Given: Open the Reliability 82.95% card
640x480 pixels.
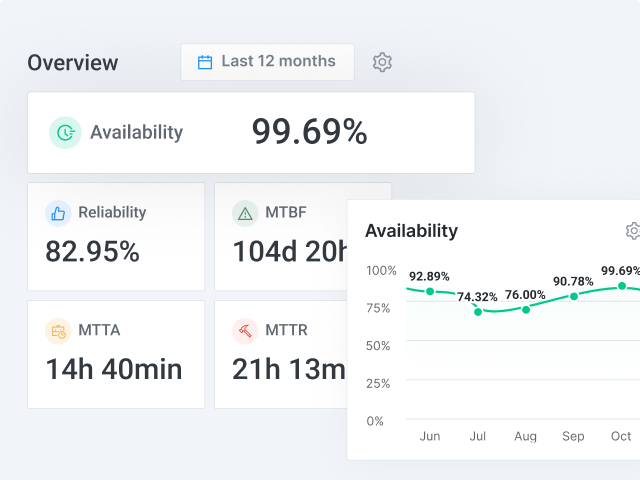Looking at the screenshot, I should [x=116, y=237].
